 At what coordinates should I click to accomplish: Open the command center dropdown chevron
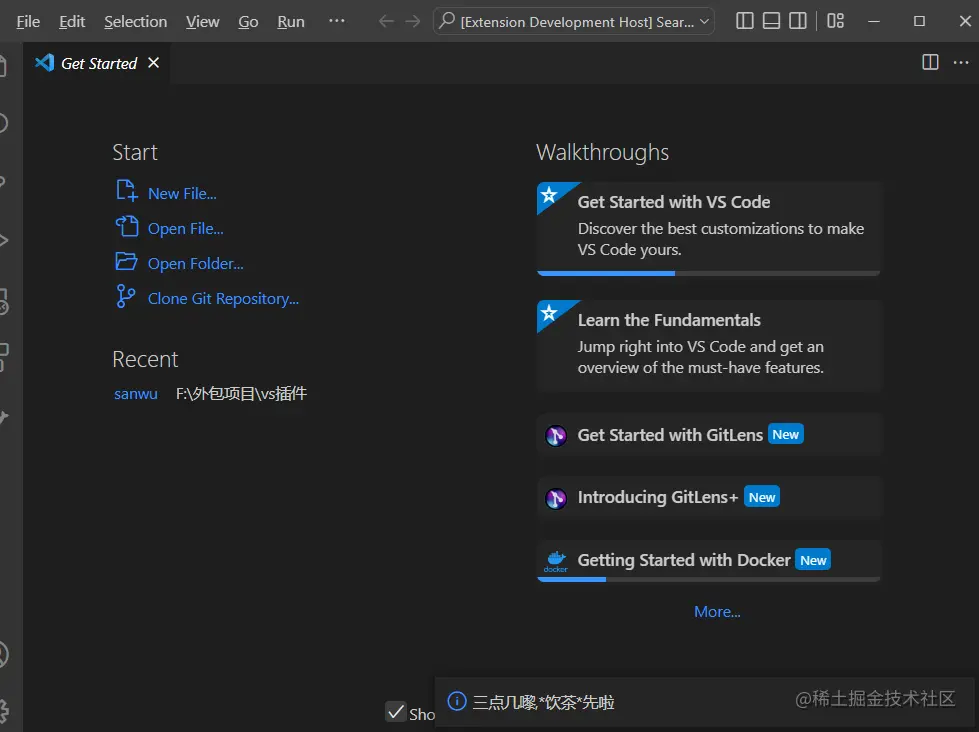click(x=705, y=21)
